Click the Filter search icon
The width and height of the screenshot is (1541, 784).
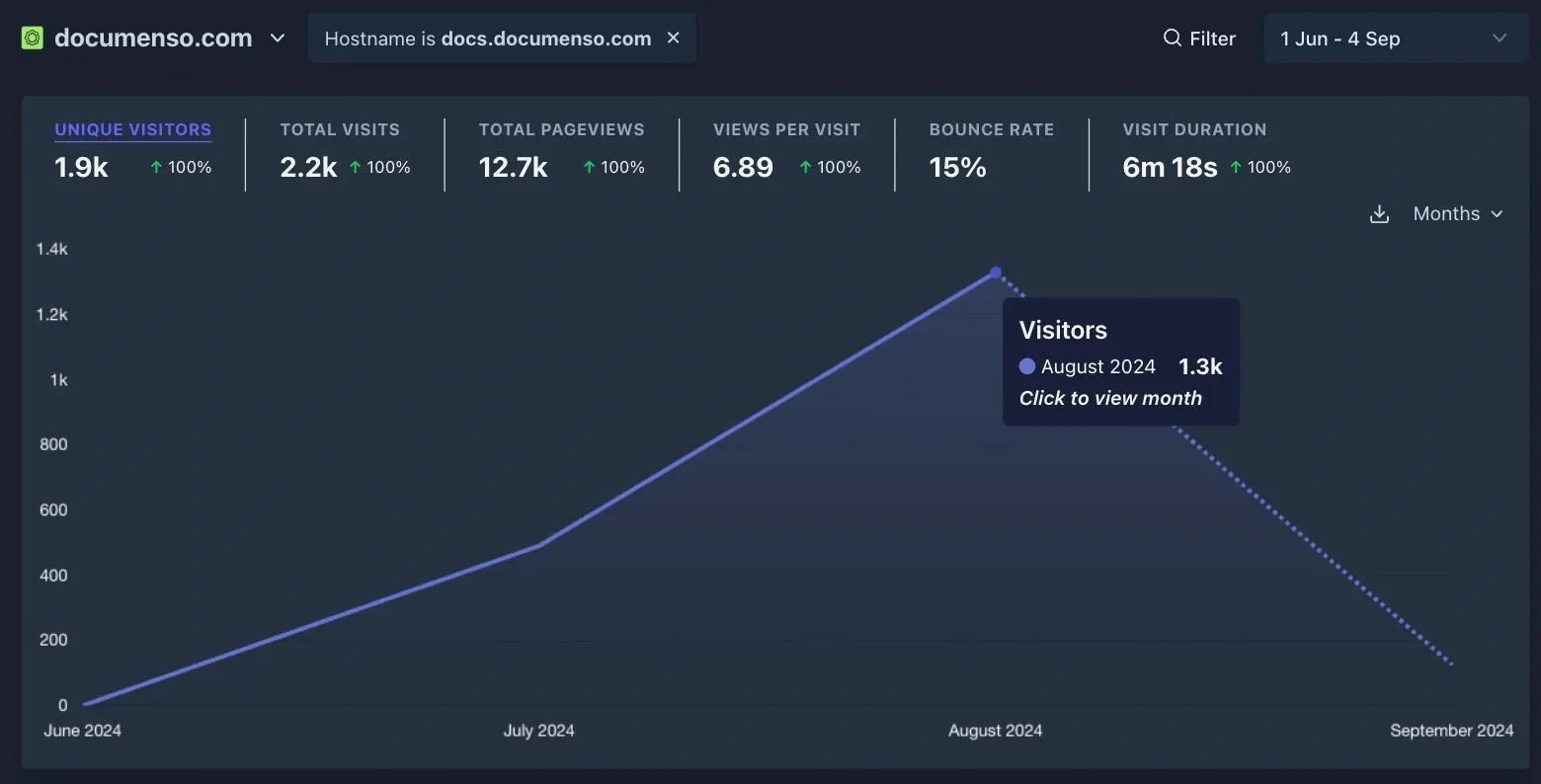coord(1173,38)
